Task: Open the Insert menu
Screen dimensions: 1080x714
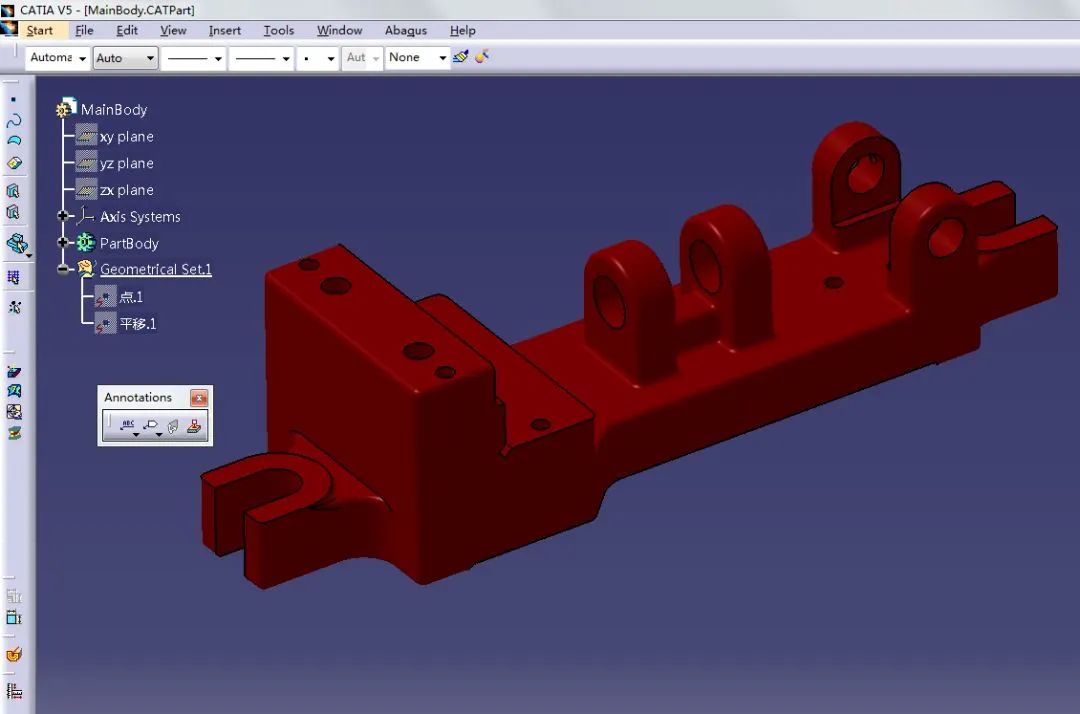Action: pyautogui.click(x=225, y=30)
